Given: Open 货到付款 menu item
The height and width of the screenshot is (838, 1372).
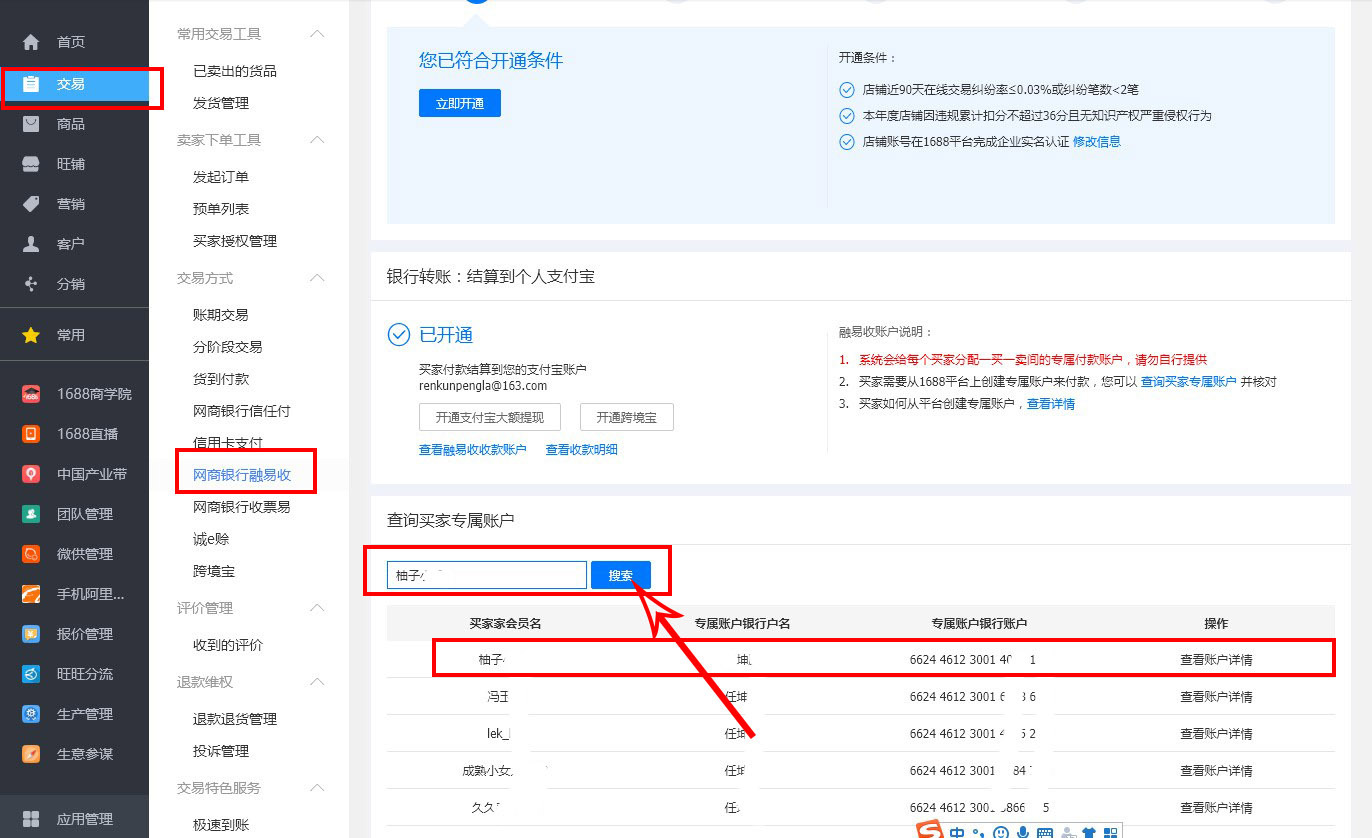Looking at the screenshot, I should [x=221, y=379].
